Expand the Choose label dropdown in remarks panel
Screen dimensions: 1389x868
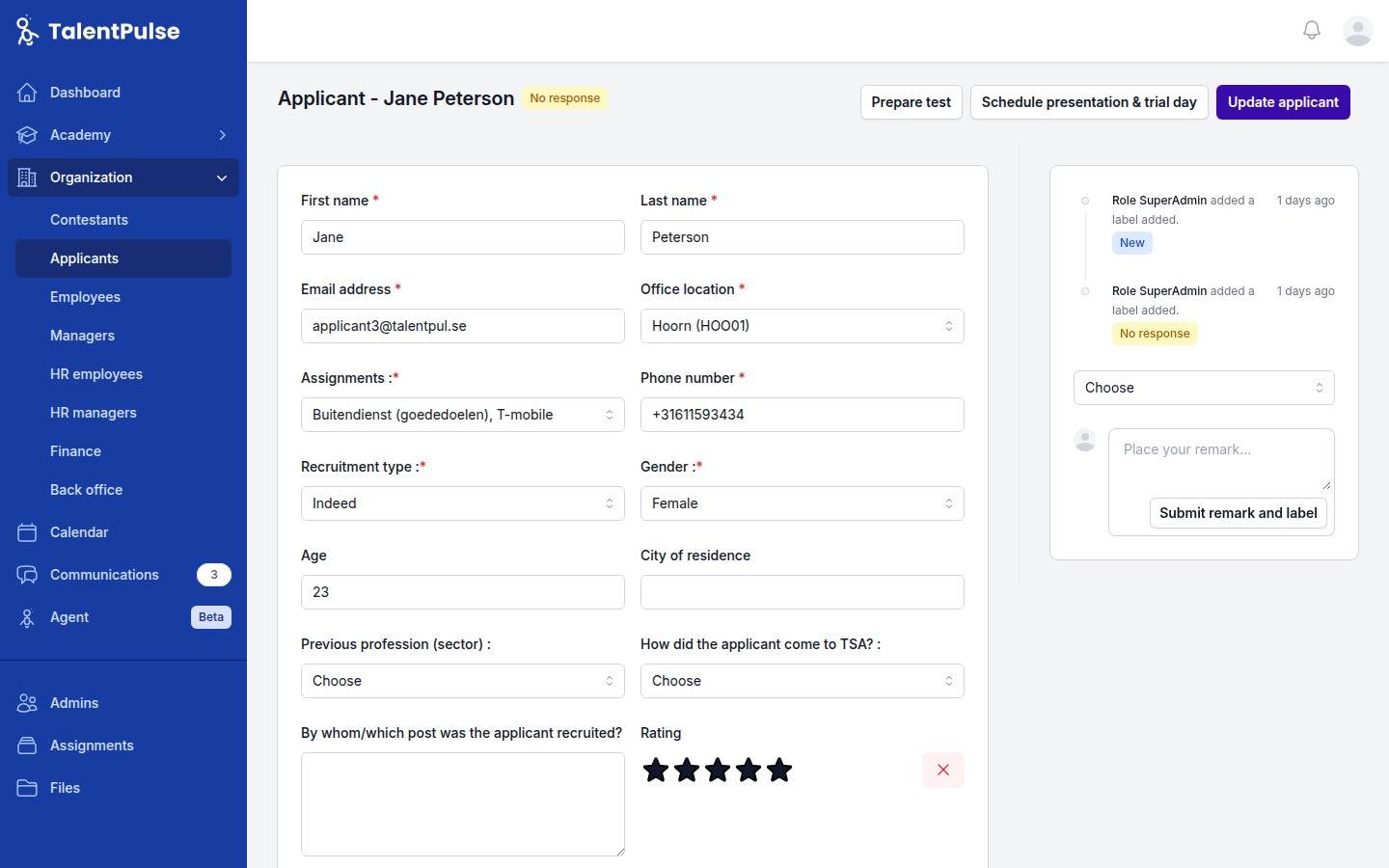click(x=1203, y=387)
